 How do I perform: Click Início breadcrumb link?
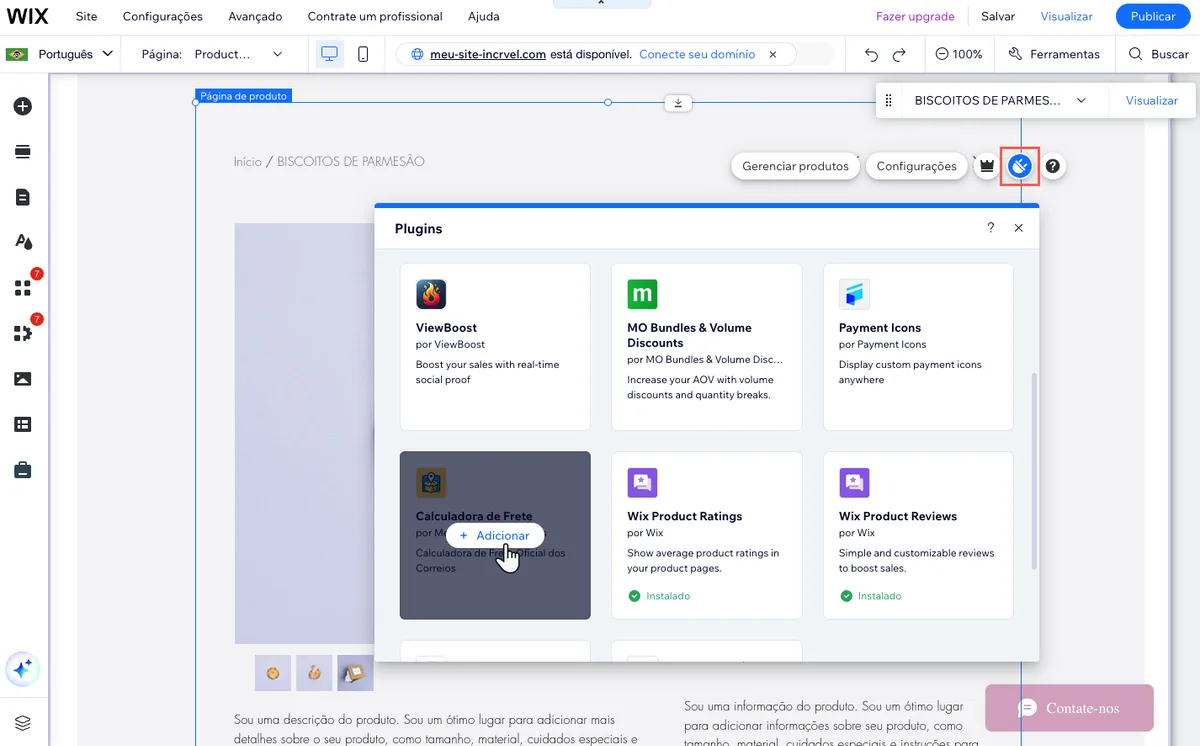point(248,161)
